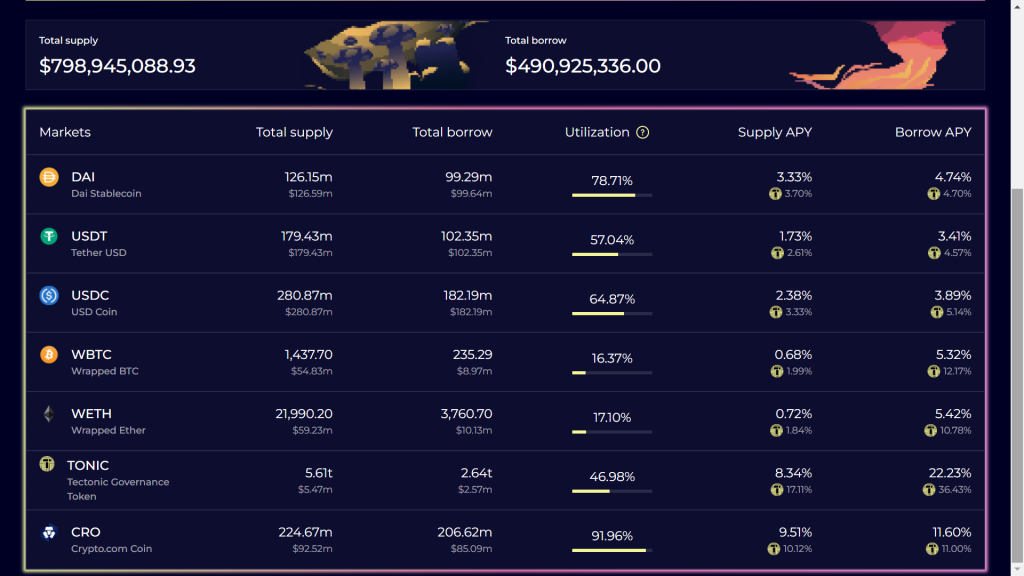The width and height of the screenshot is (1024, 576).
Task: Click the $490,925,336.00 total borrow figure
Action: tap(583, 66)
